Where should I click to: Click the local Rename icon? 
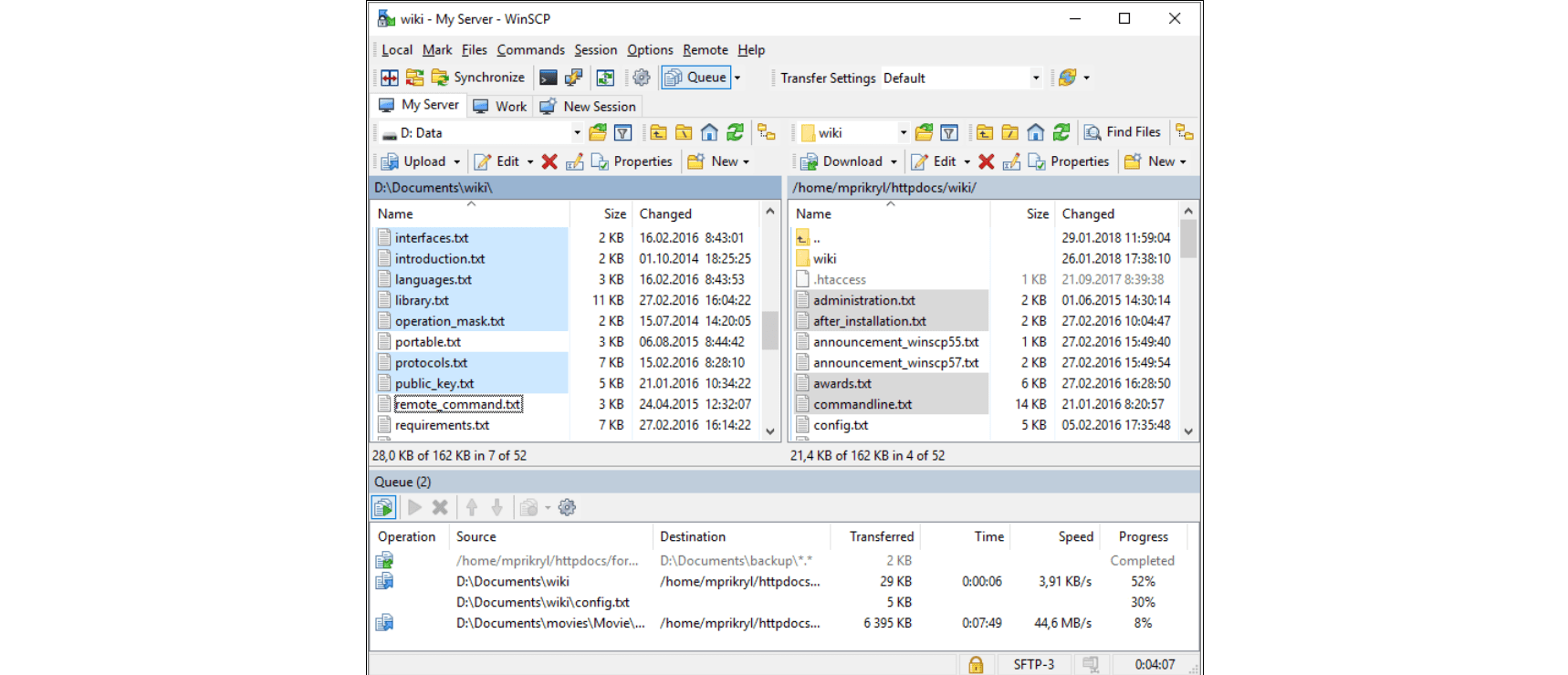575,161
